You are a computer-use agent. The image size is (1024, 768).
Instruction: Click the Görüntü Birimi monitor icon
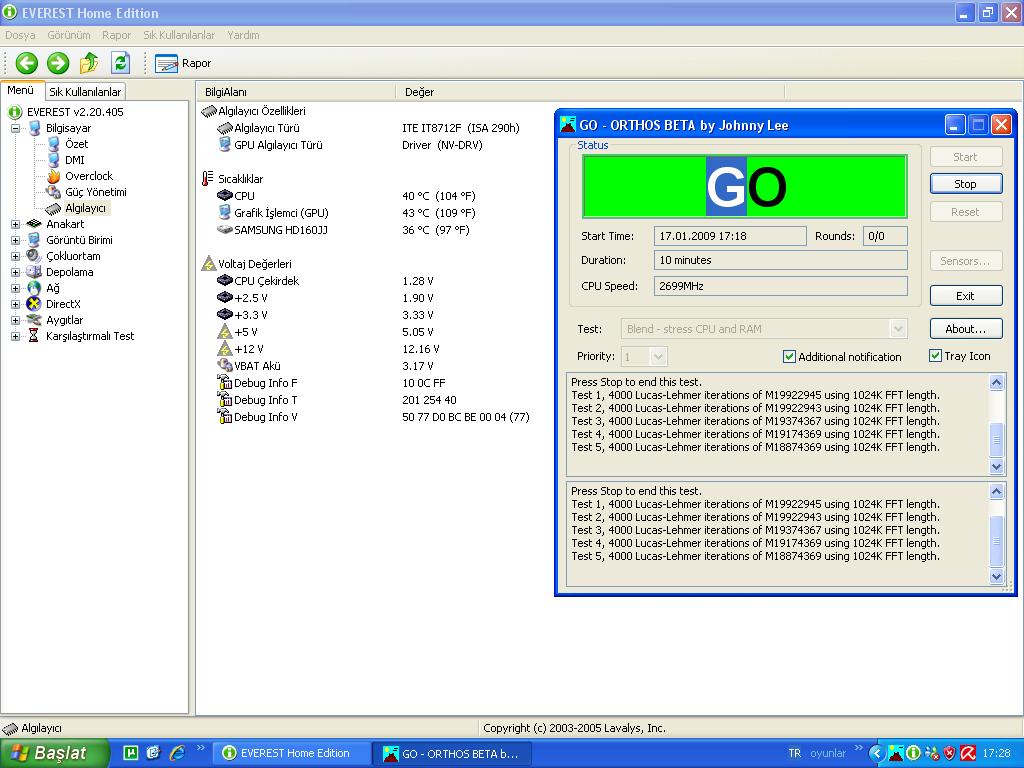[34, 240]
